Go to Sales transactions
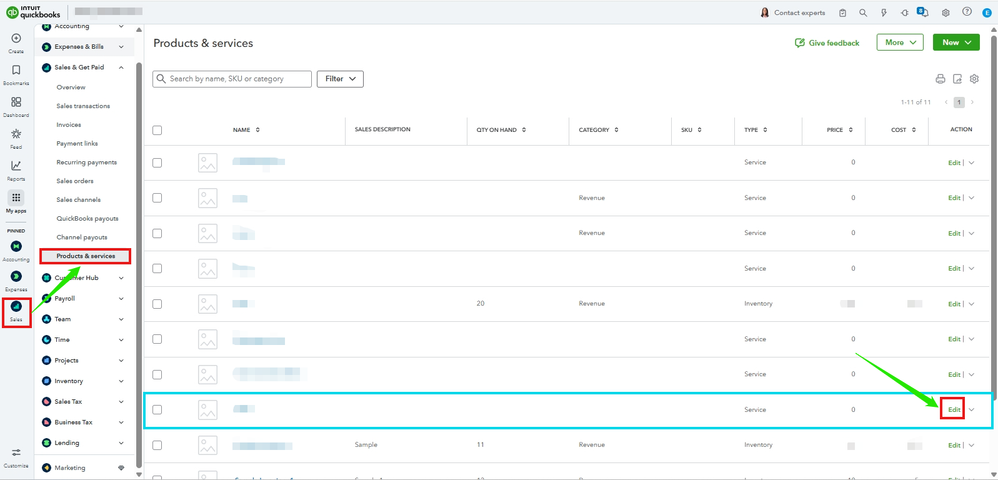Viewport: 998px width, 480px height. tap(83, 106)
